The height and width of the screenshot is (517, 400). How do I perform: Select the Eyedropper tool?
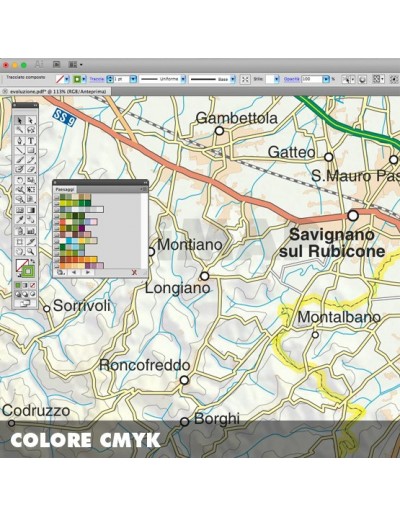[x=20, y=219]
